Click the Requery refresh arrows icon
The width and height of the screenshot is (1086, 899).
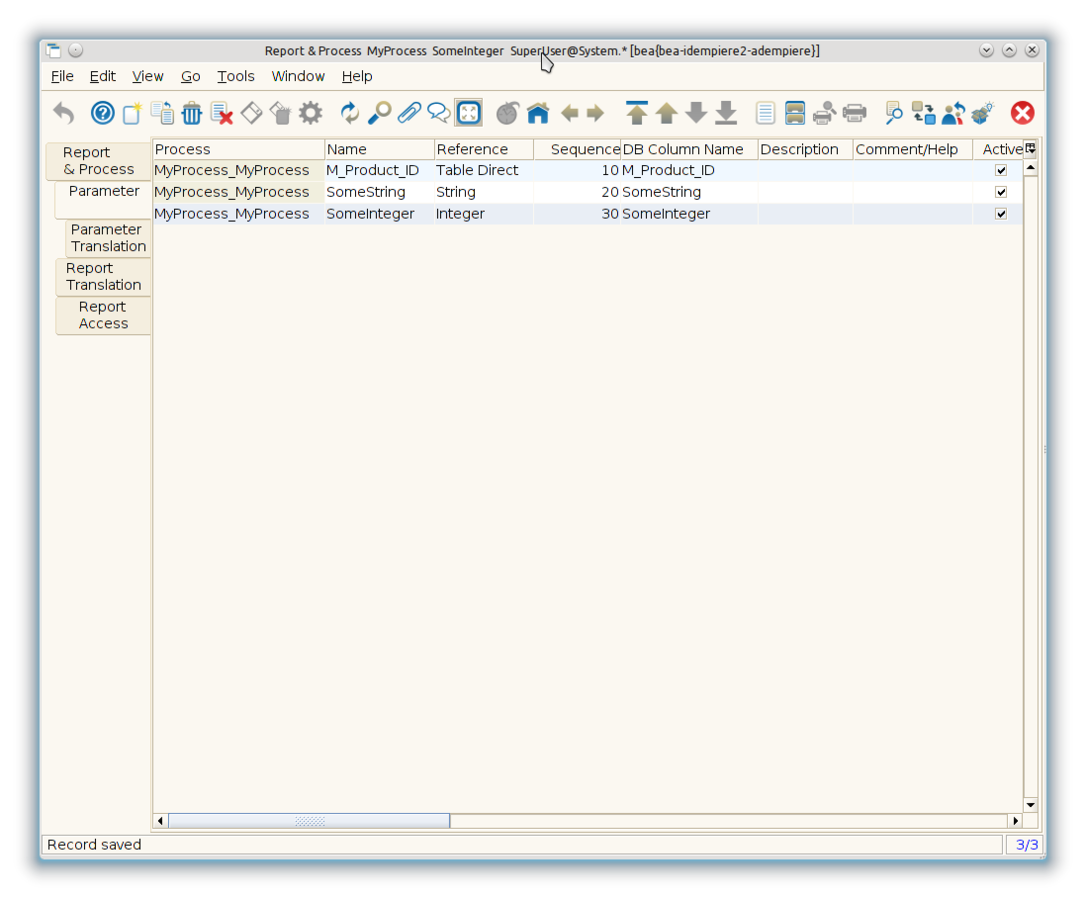click(349, 113)
